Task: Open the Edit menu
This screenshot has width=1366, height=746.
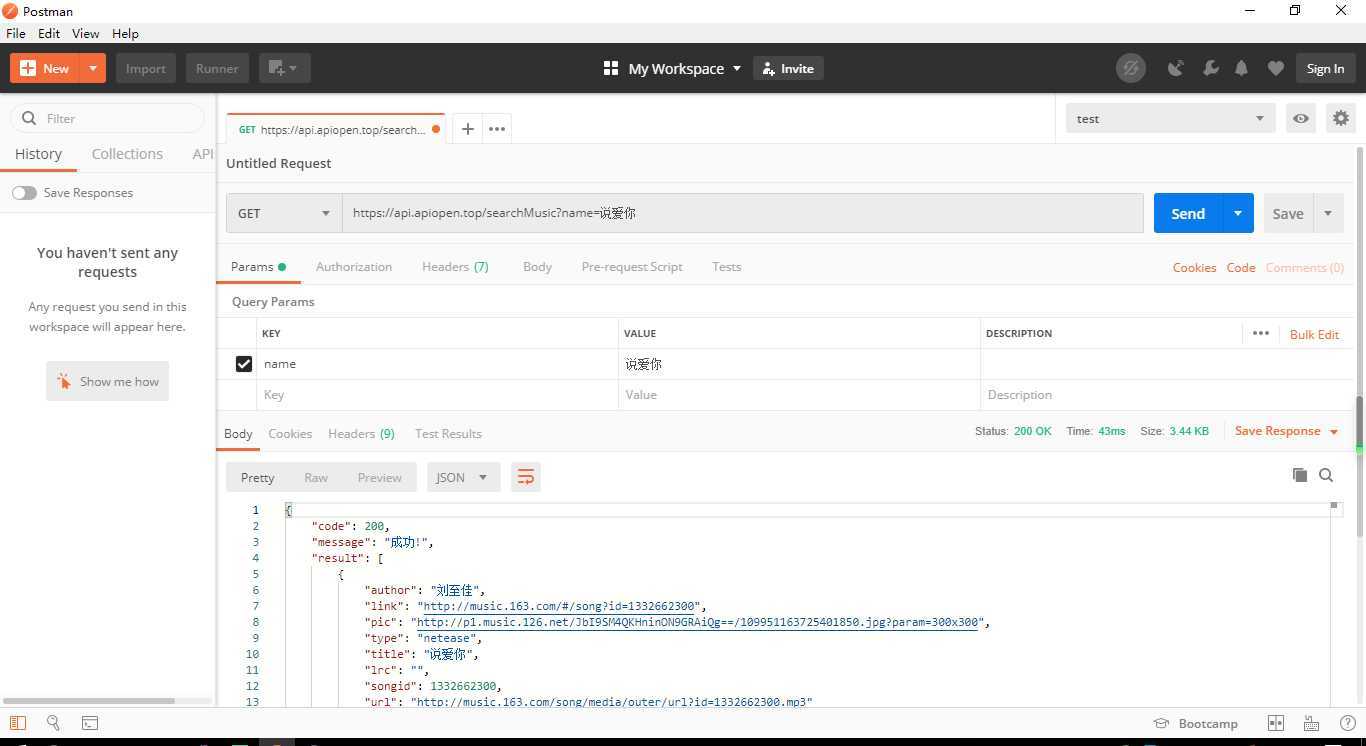Action: 49,33
